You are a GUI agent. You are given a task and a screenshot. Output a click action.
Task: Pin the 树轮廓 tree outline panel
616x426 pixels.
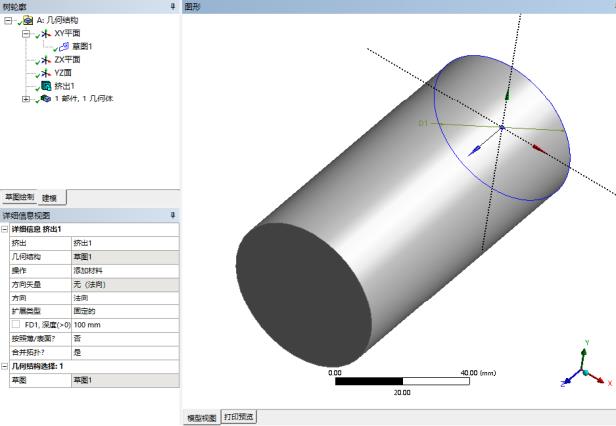tap(172, 6)
